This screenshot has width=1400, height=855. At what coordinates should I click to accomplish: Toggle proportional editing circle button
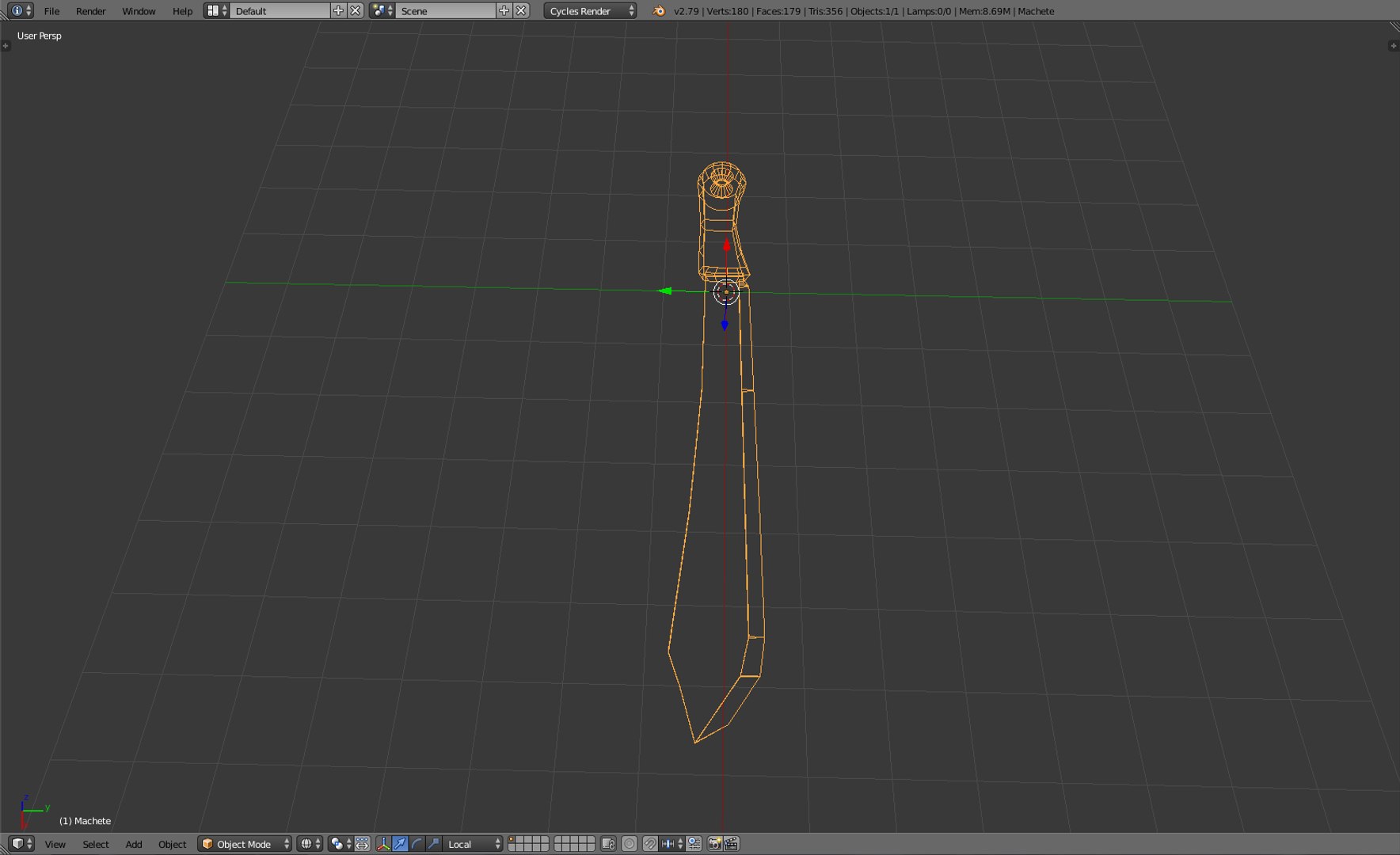coord(630,844)
